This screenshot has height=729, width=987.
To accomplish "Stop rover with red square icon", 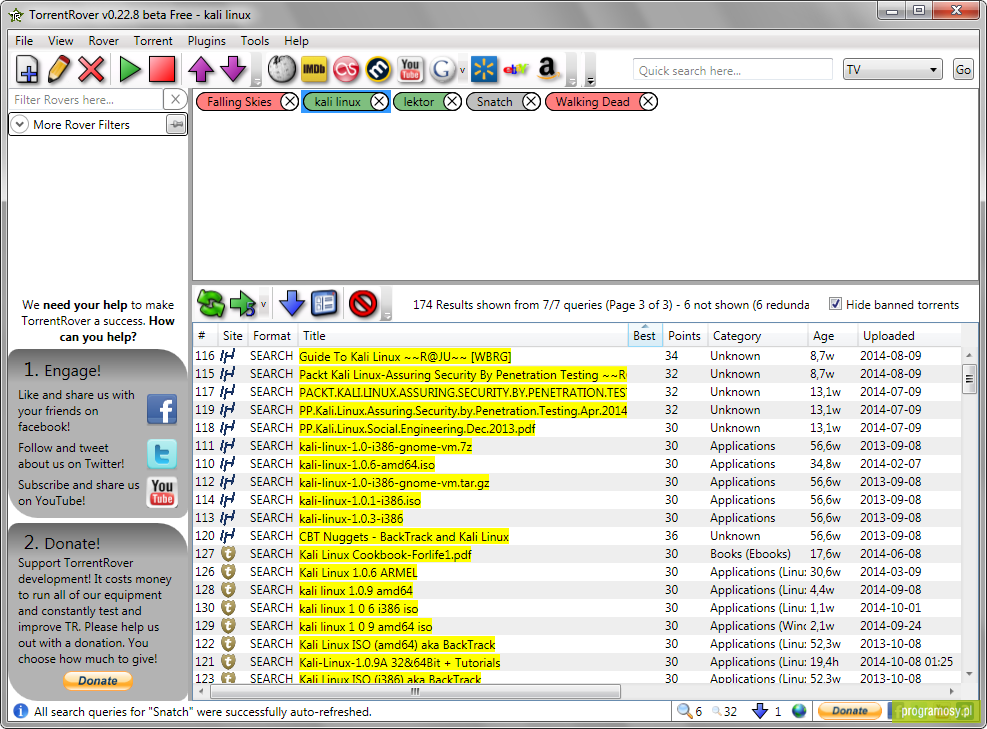I will (x=162, y=69).
